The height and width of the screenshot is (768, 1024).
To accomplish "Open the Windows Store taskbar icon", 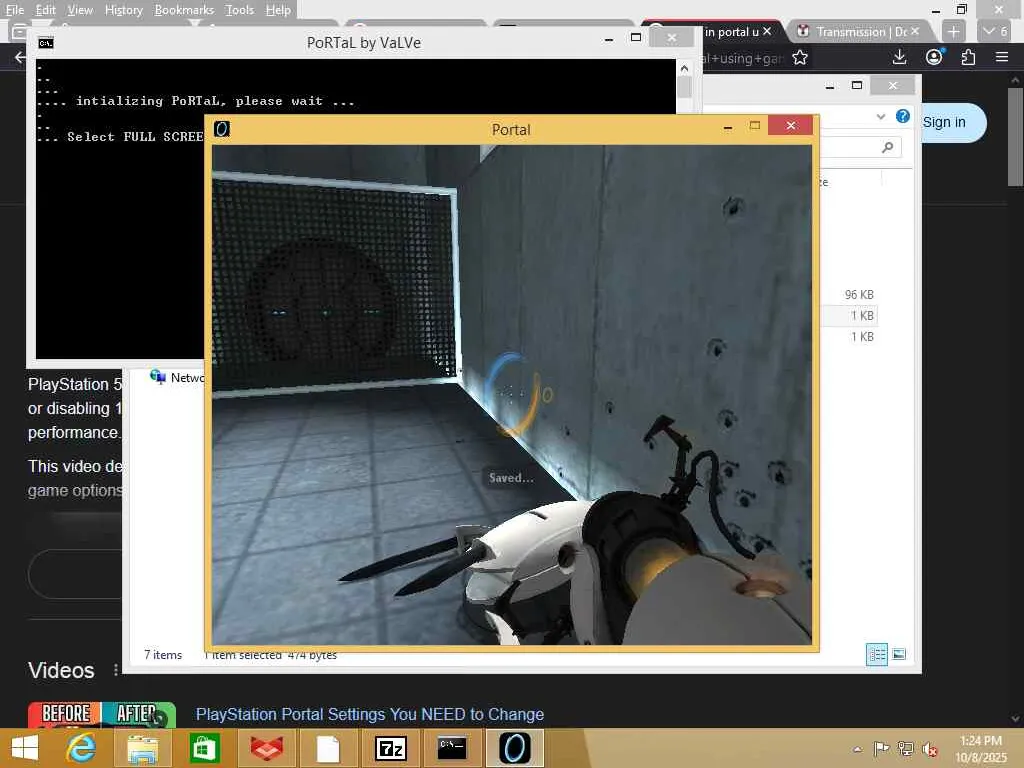I will 204,748.
